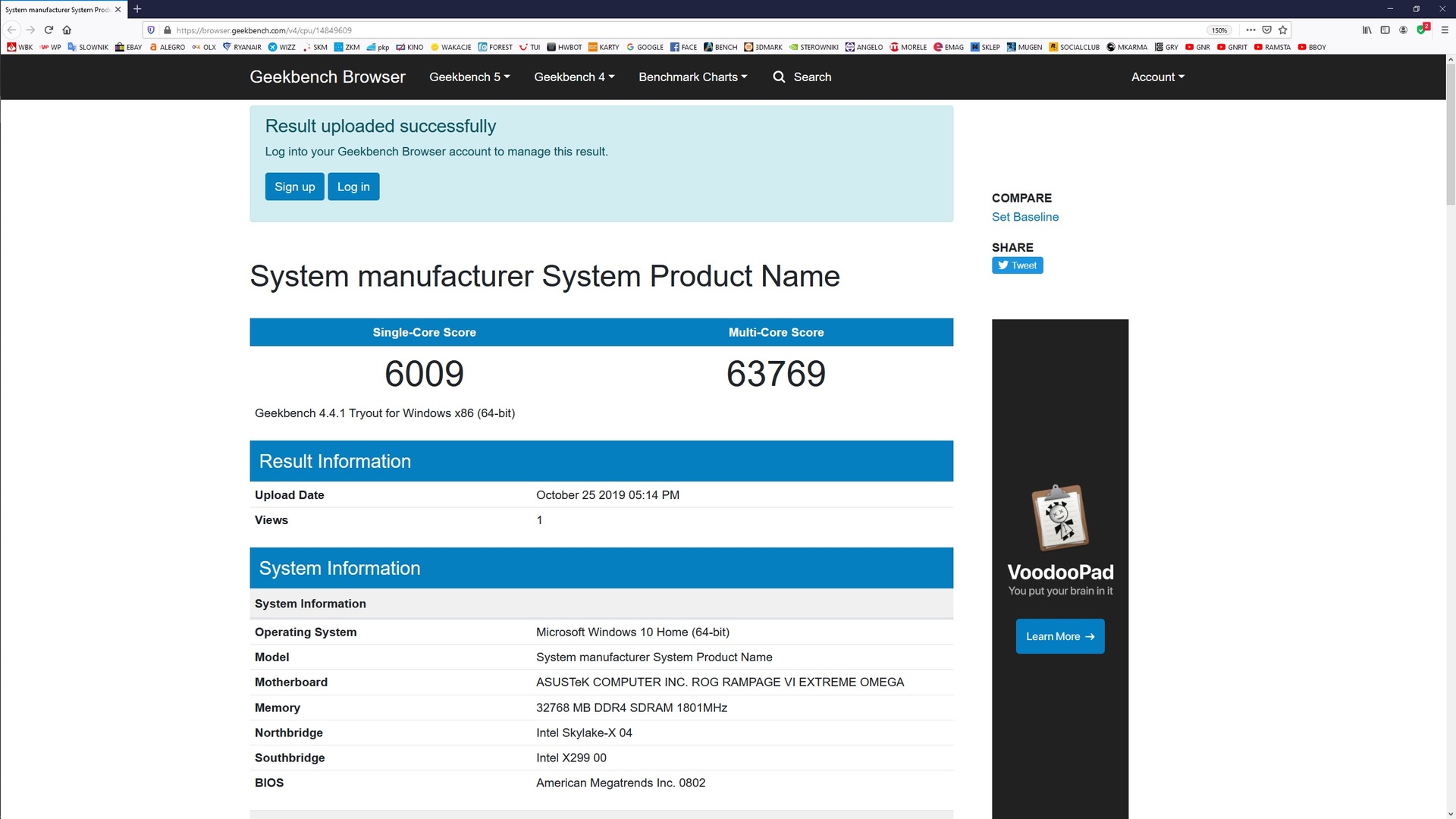Click memory value 32768 MB DDR4 SDRAM
This screenshot has height=819, width=1456.
(632, 708)
